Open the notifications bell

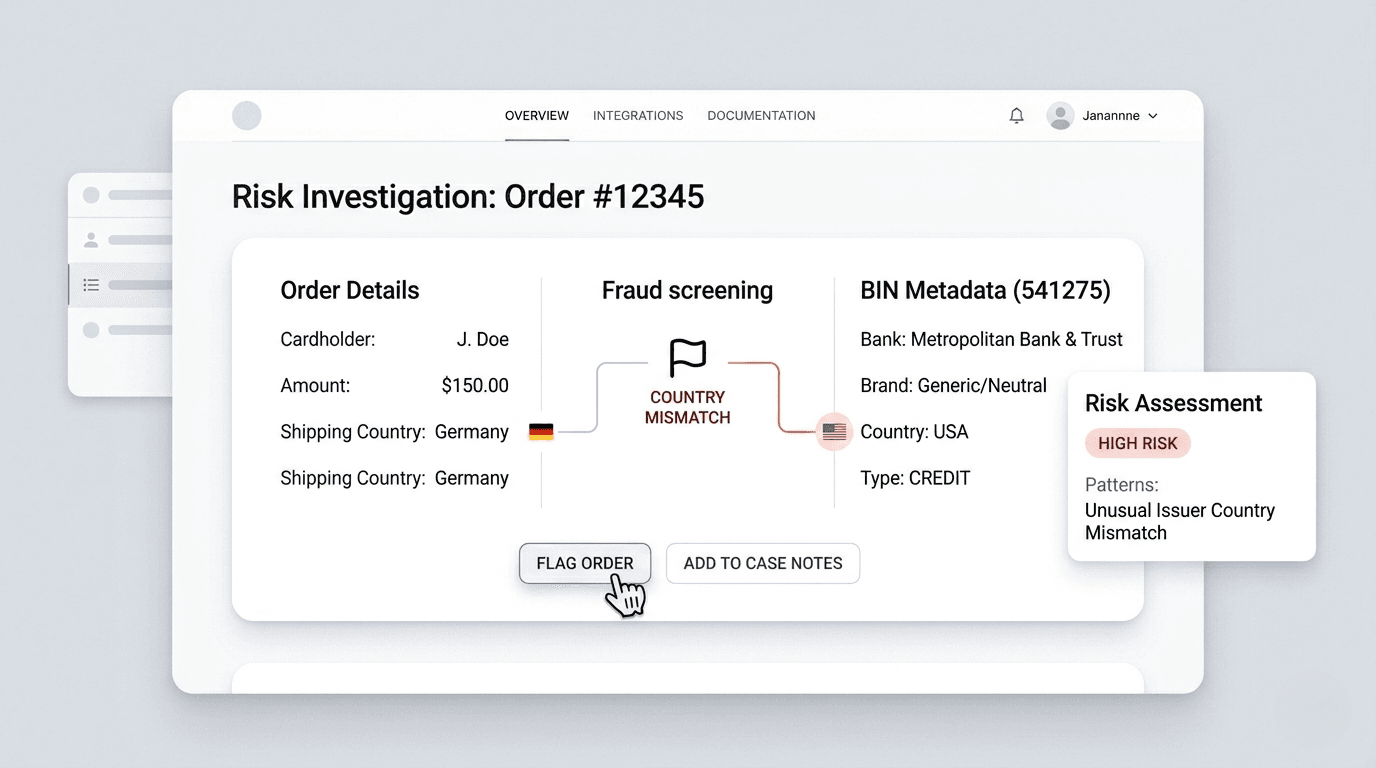click(x=1016, y=116)
